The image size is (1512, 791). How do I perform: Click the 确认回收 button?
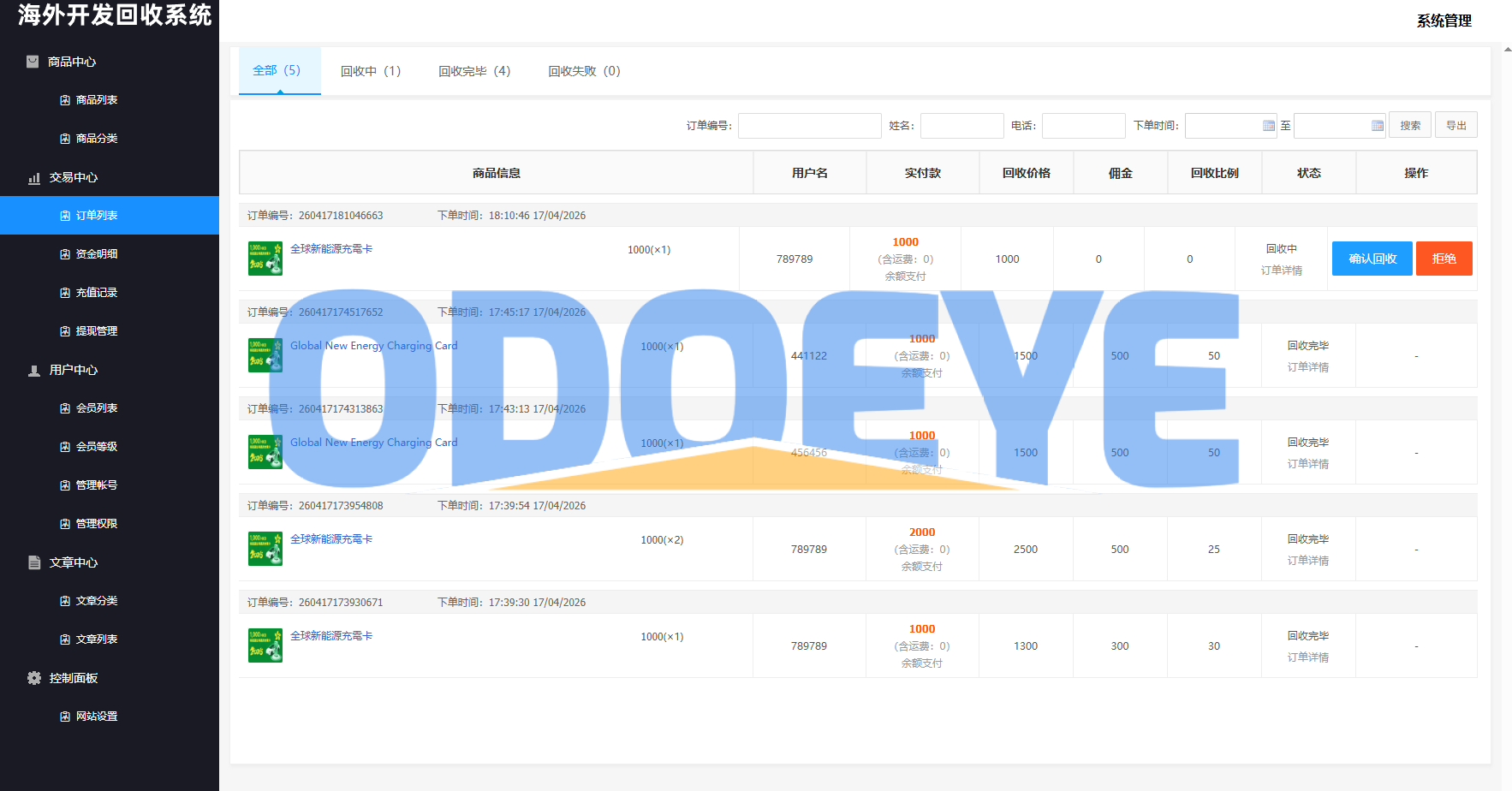pos(1372,259)
